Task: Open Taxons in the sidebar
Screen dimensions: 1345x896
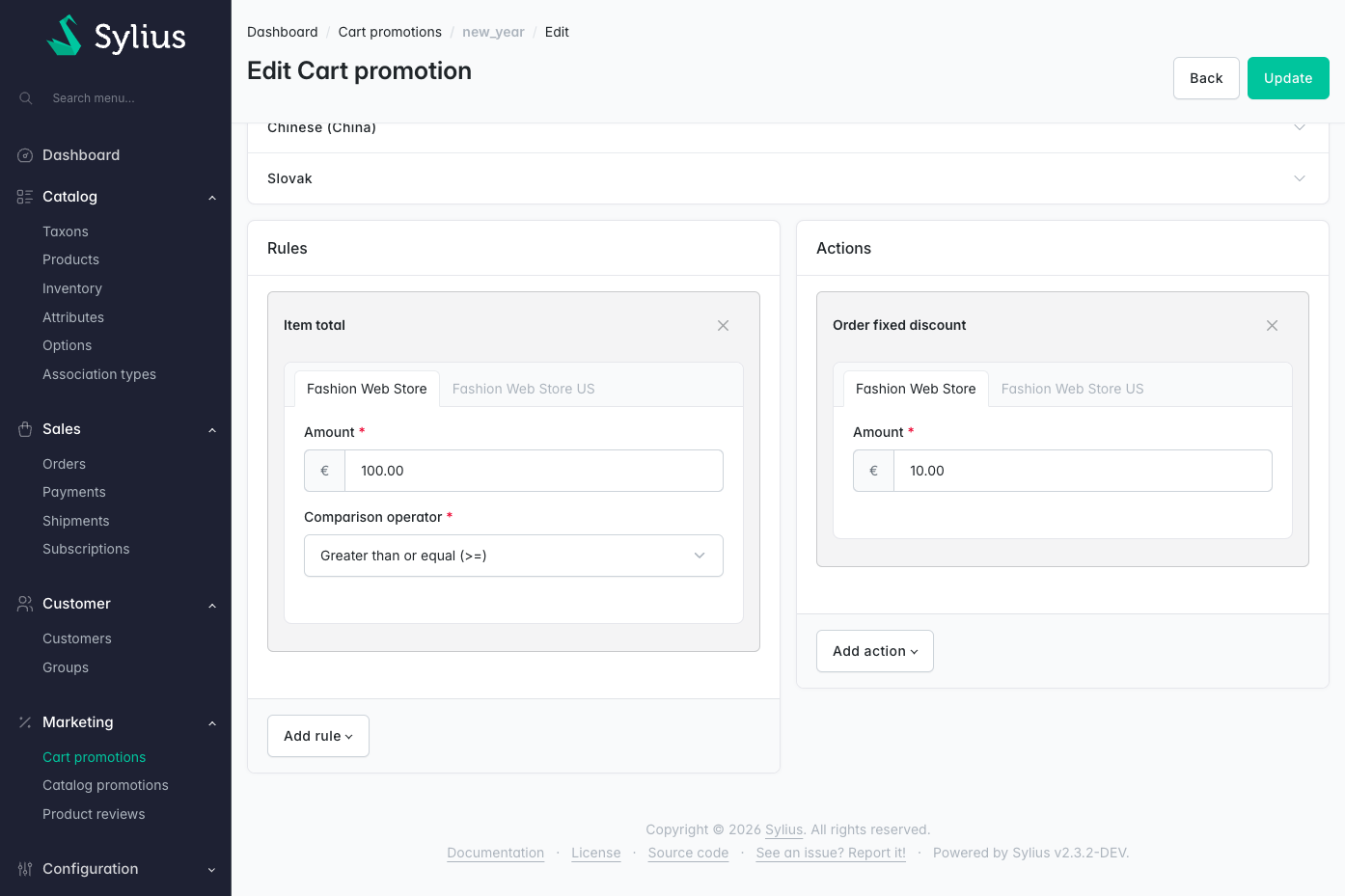Action: coord(66,231)
